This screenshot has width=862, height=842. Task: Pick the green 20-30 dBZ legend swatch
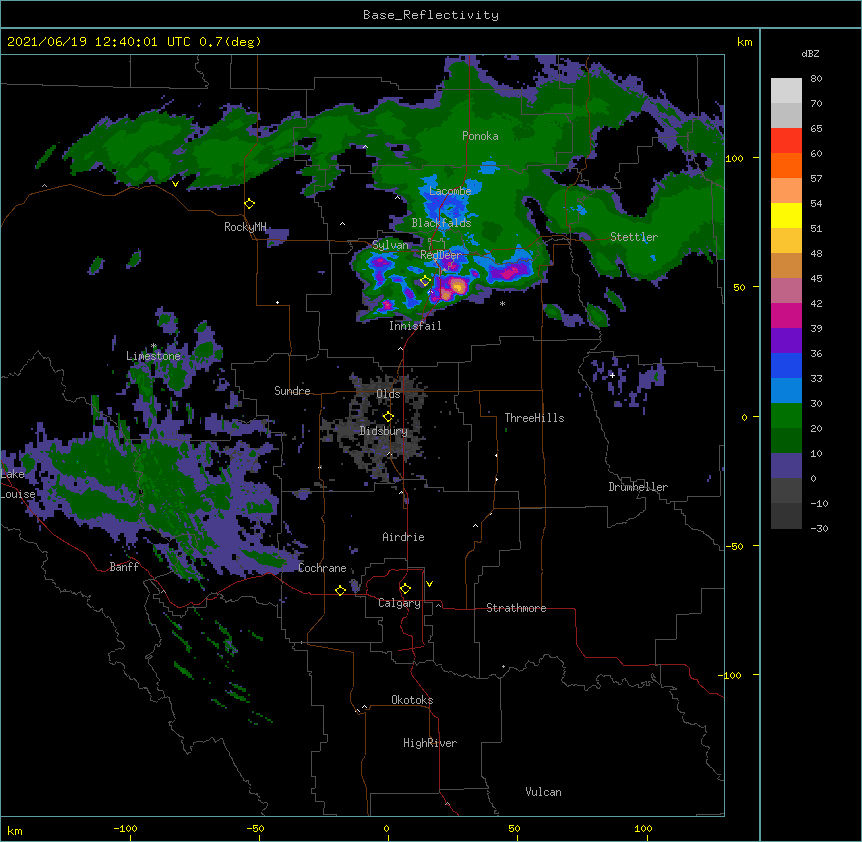point(786,416)
